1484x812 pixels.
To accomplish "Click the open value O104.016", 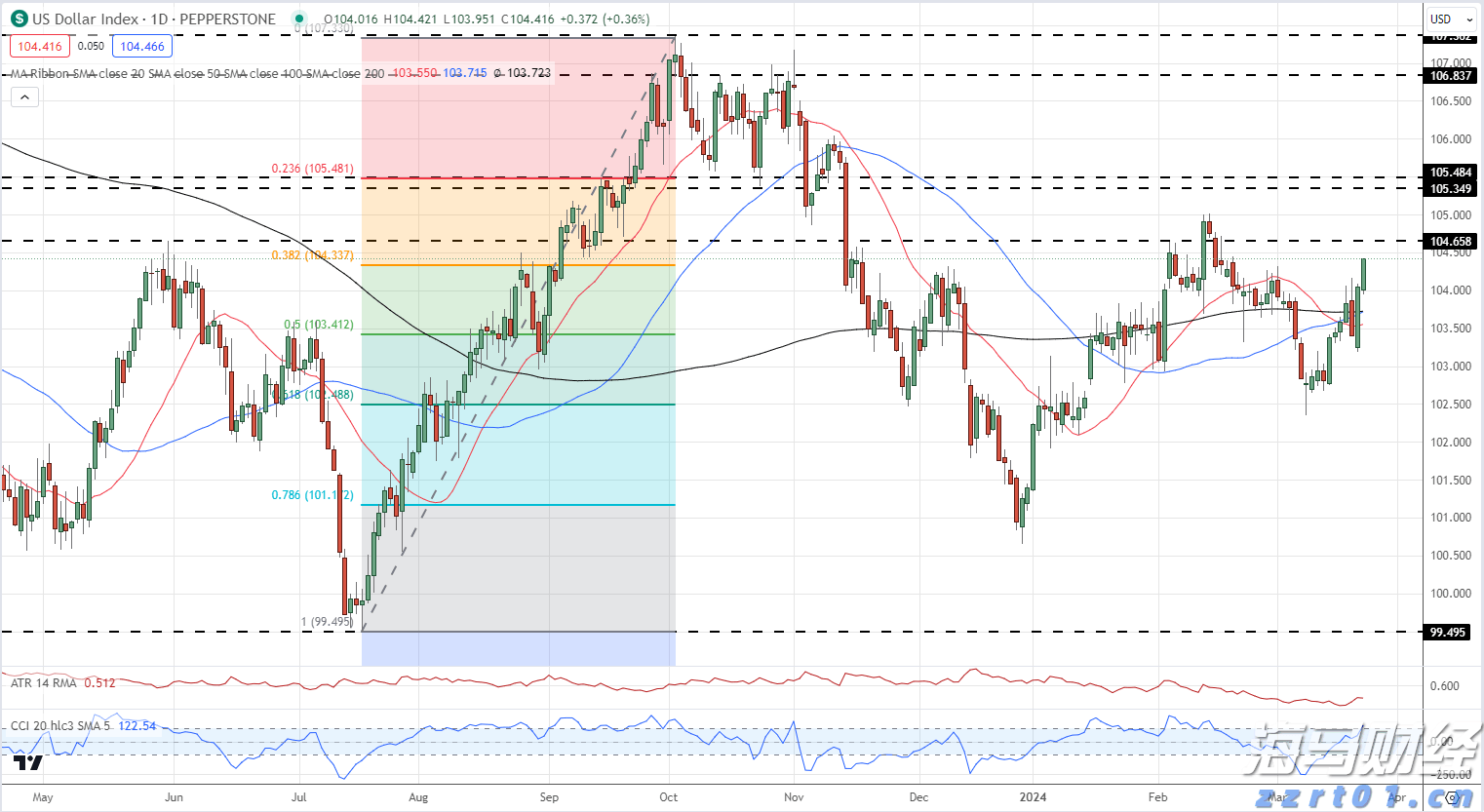I will [352, 19].
